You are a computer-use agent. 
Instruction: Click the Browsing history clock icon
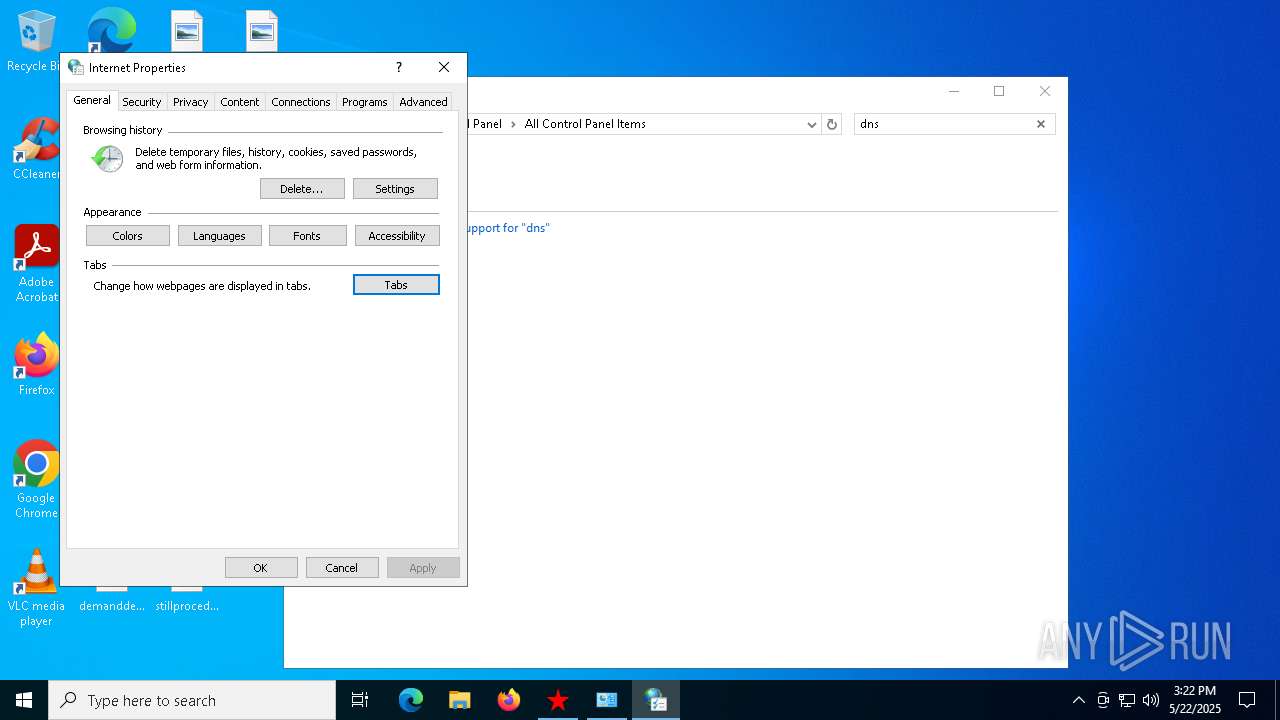[x=107, y=159]
